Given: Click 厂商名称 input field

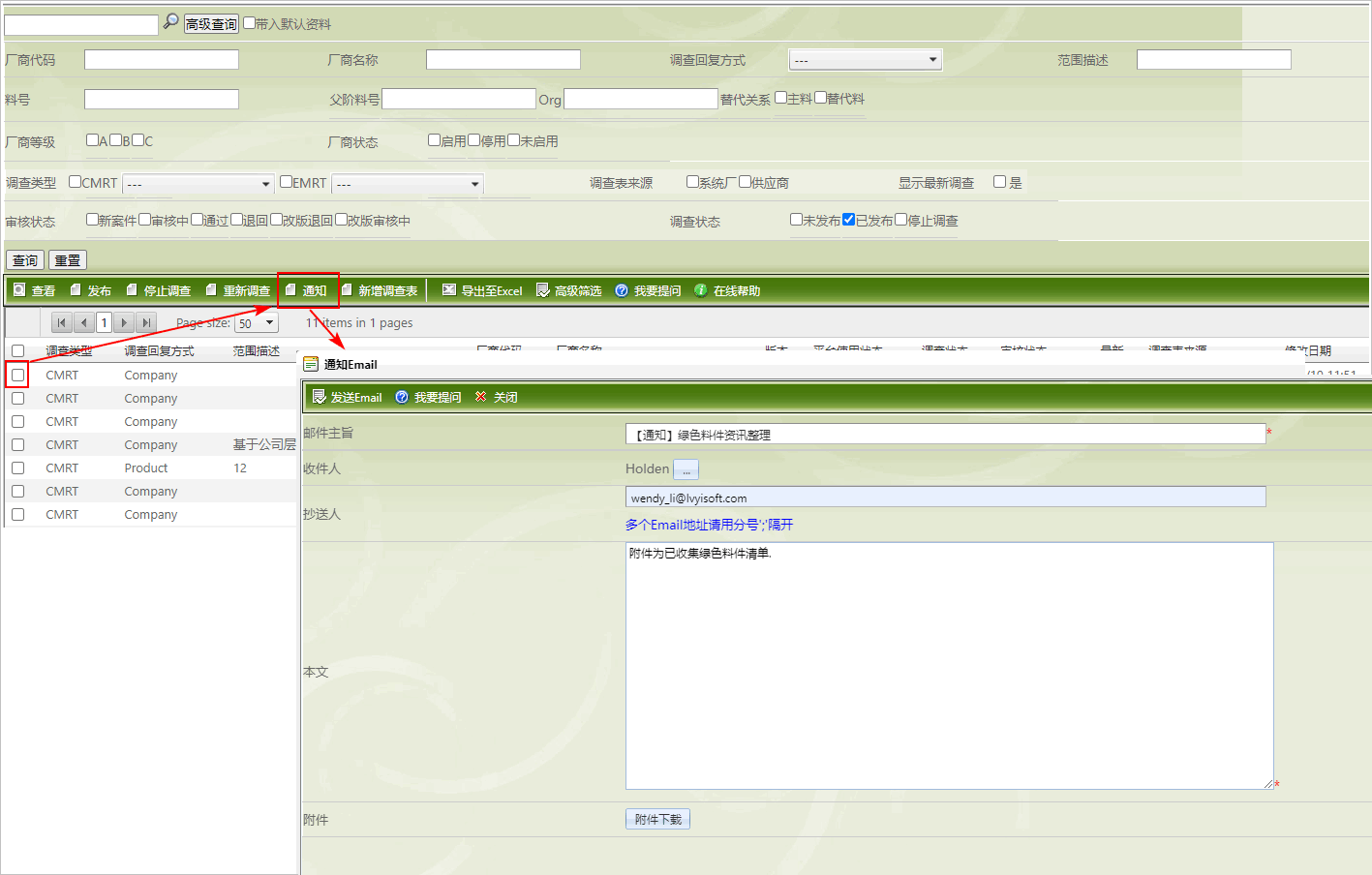Looking at the screenshot, I should 503,60.
